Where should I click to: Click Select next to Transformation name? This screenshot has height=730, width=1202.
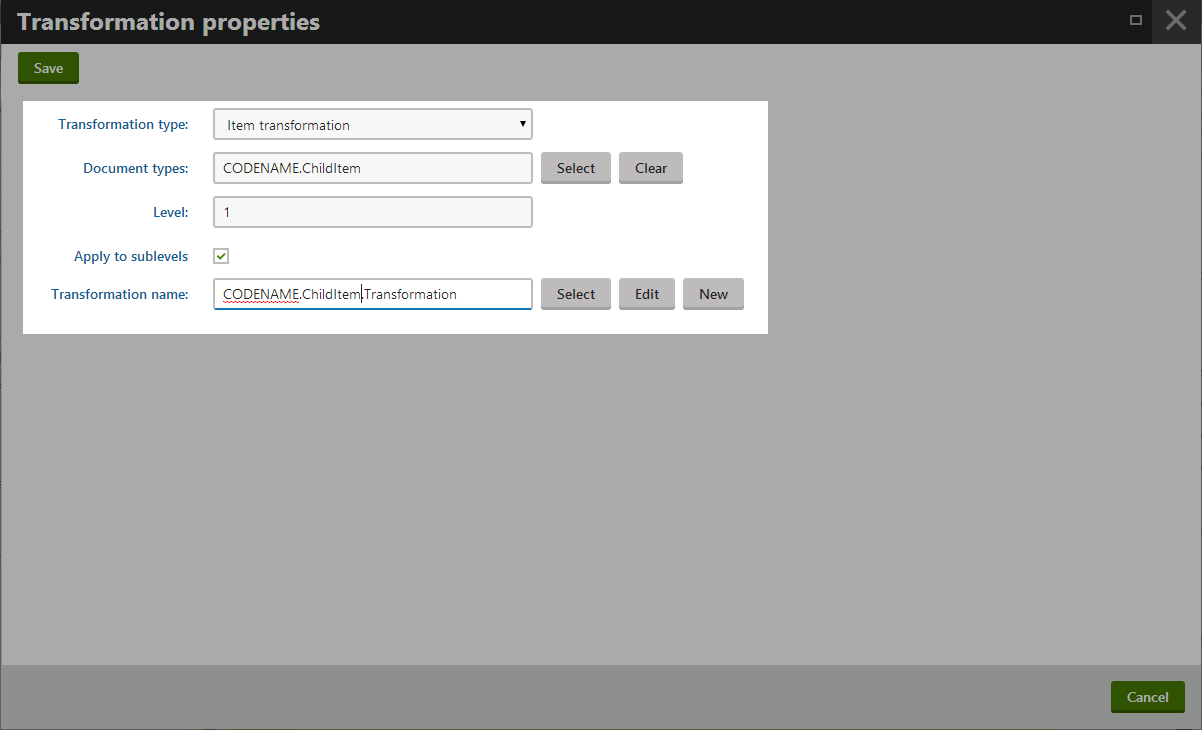576,294
